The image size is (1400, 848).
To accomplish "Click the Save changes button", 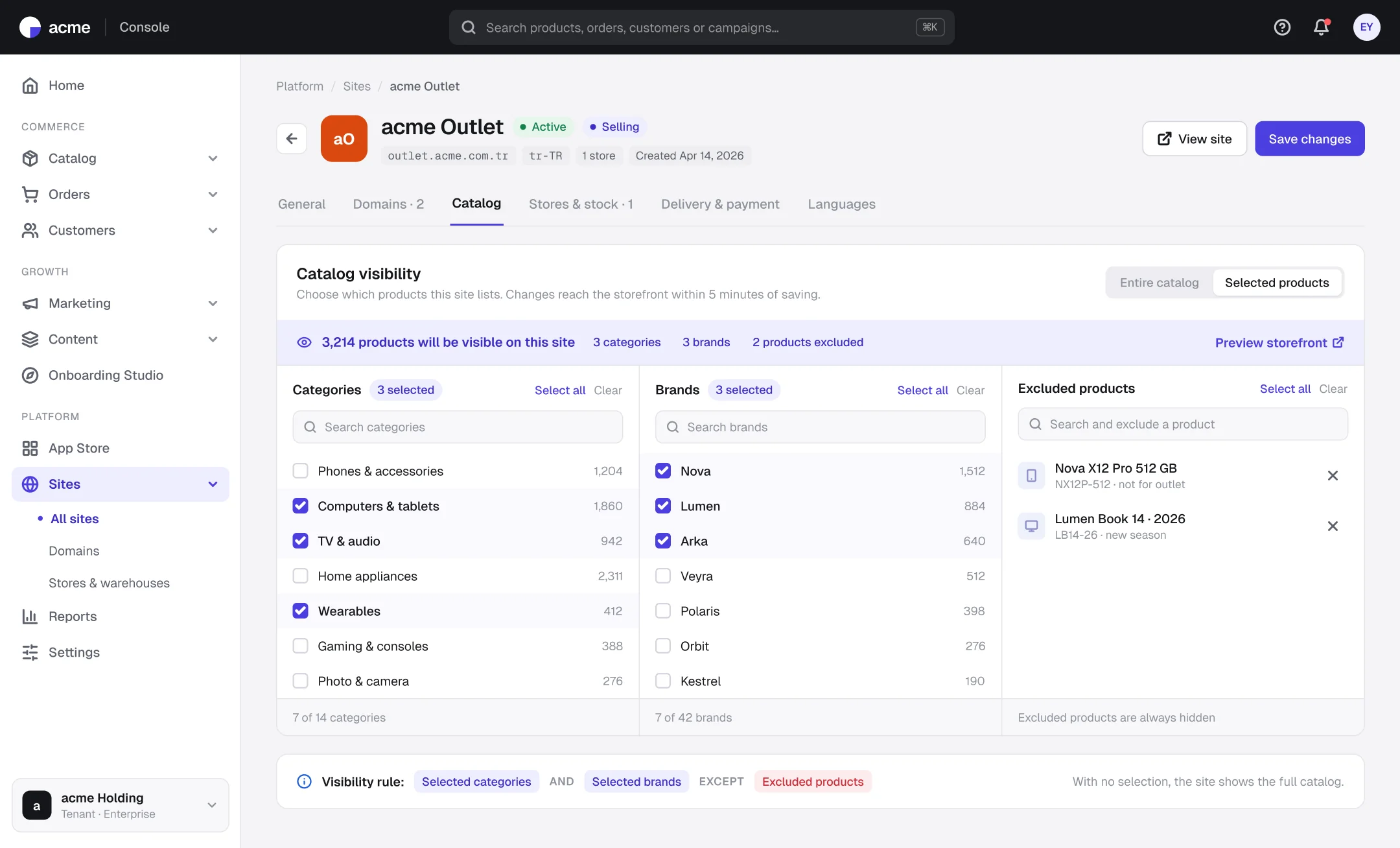I will pyautogui.click(x=1309, y=139).
